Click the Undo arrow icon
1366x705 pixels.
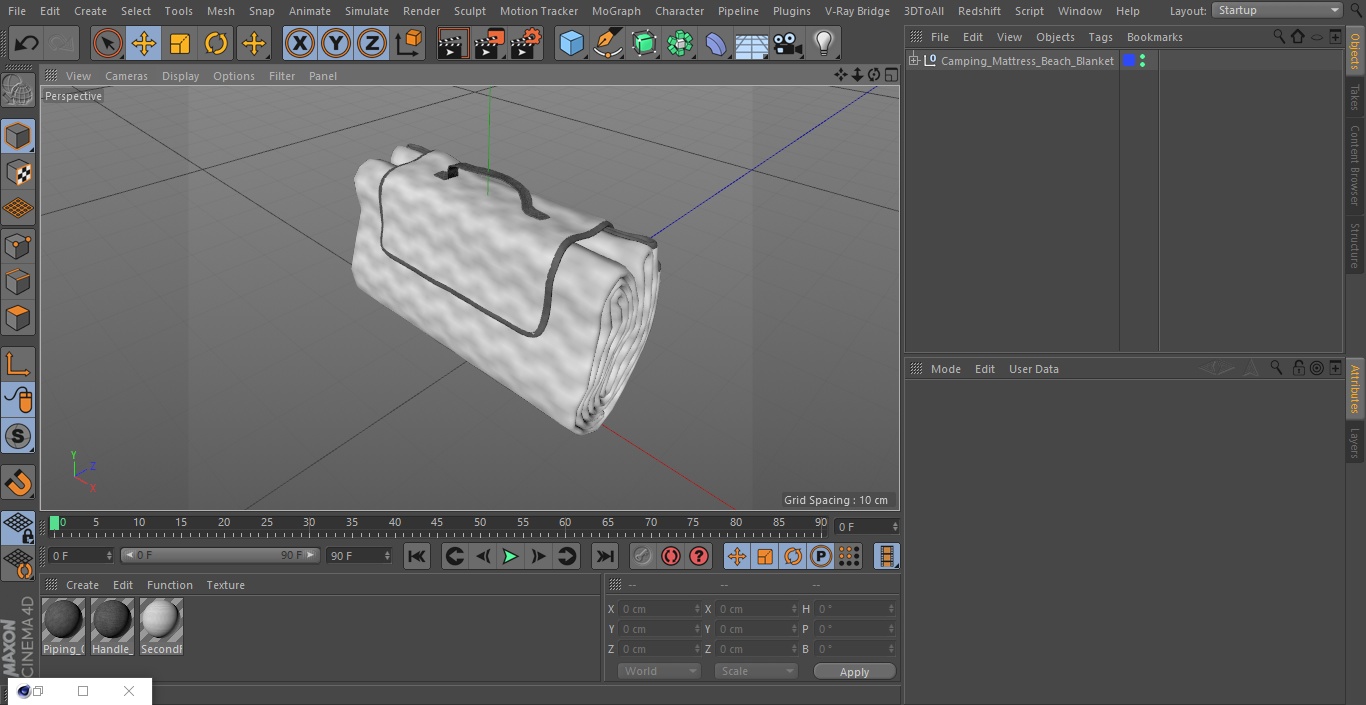click(x=27, y=44)
